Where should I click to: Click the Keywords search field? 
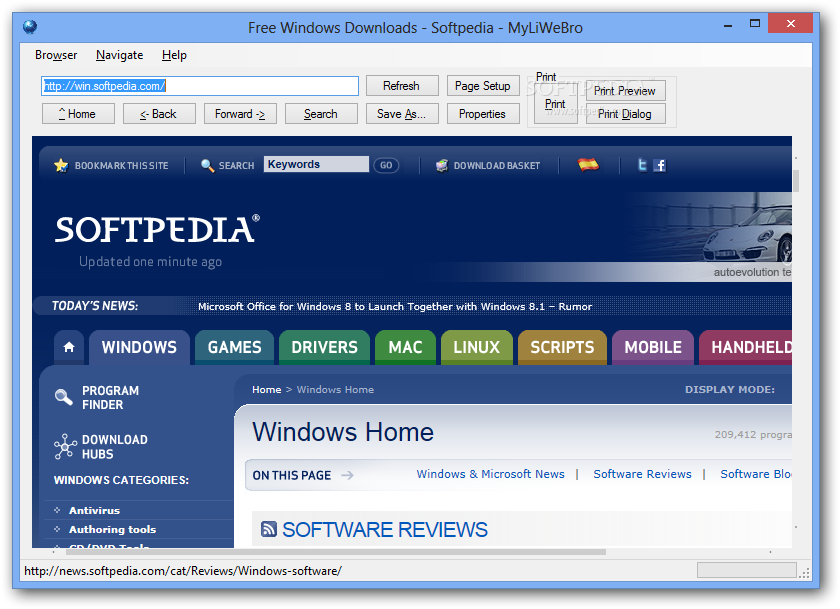pos(316,164)
